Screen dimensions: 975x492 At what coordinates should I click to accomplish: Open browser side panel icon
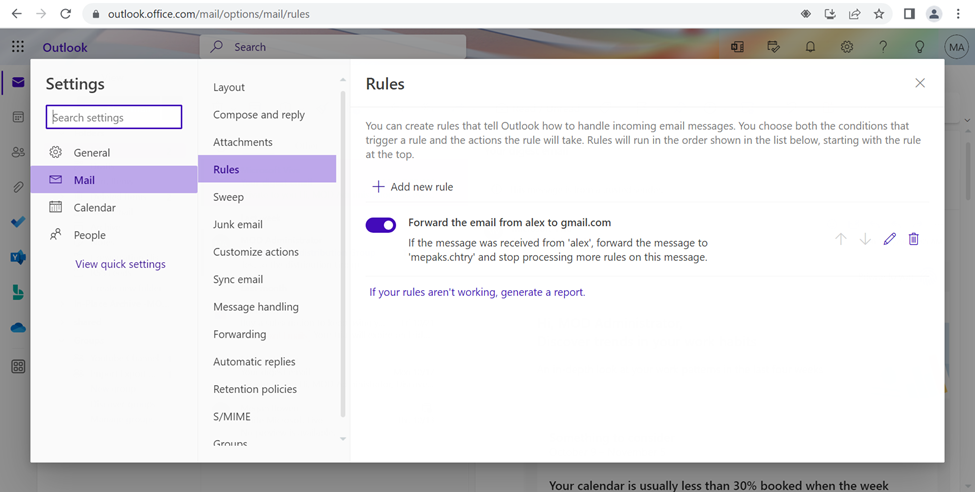909,14
